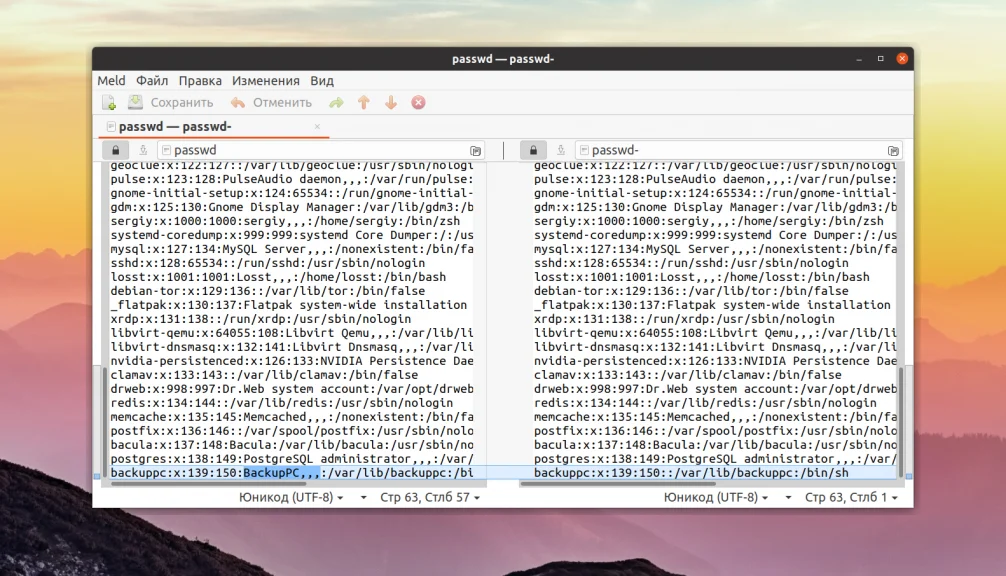Click small arrow before Стр 63, Стлб 57
1006x576 pixels.
(364, 498)
